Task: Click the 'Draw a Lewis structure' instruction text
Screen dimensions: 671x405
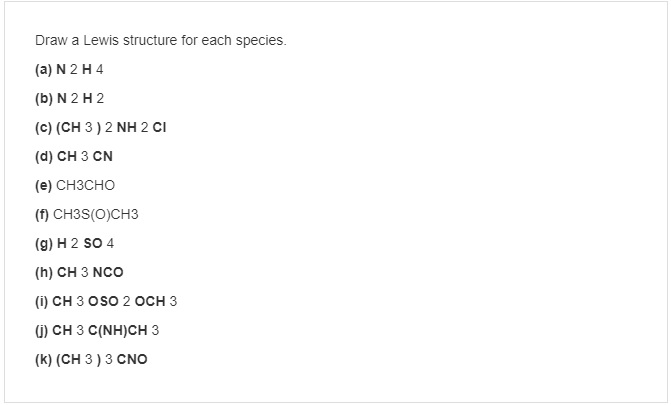Action: [x=160, y=40]
